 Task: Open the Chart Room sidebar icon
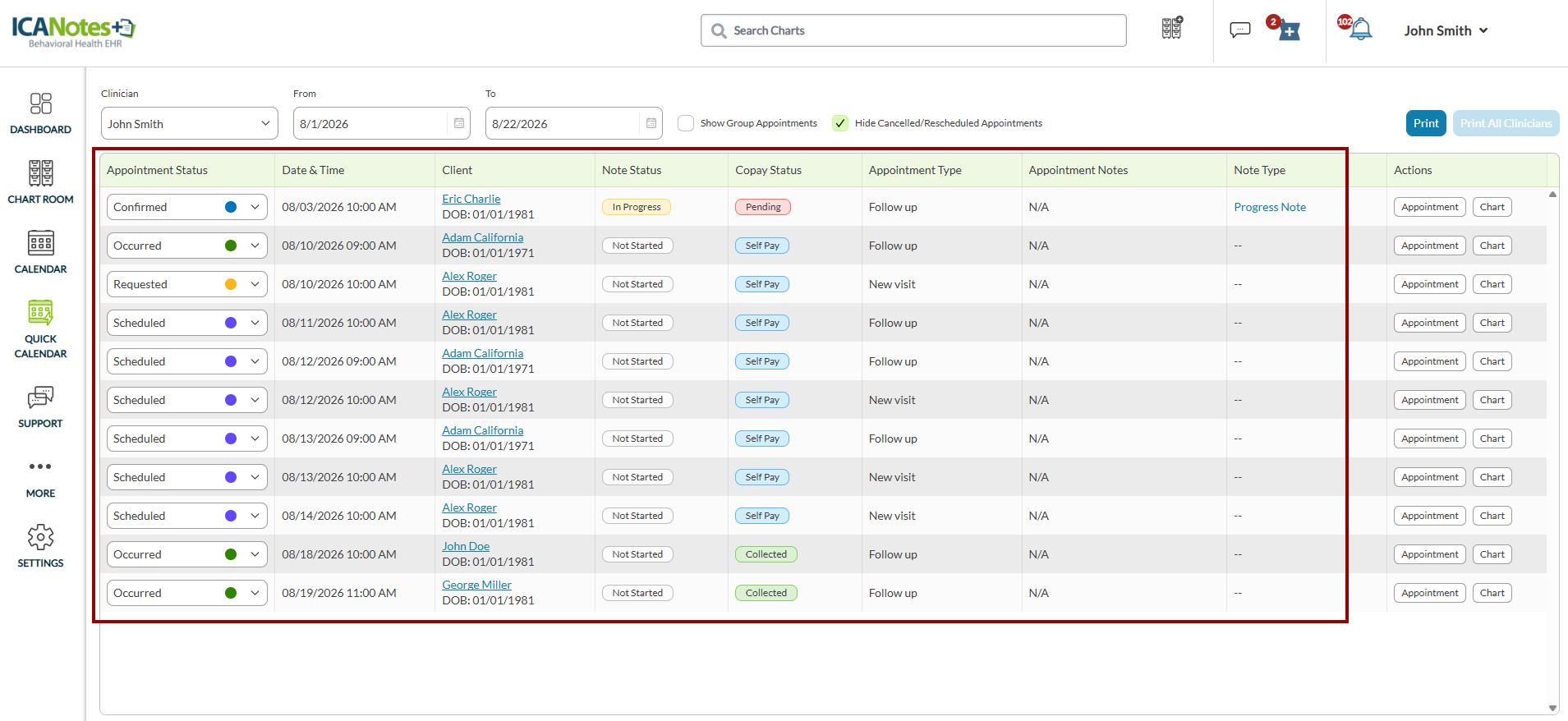click(x=40, y=182)
